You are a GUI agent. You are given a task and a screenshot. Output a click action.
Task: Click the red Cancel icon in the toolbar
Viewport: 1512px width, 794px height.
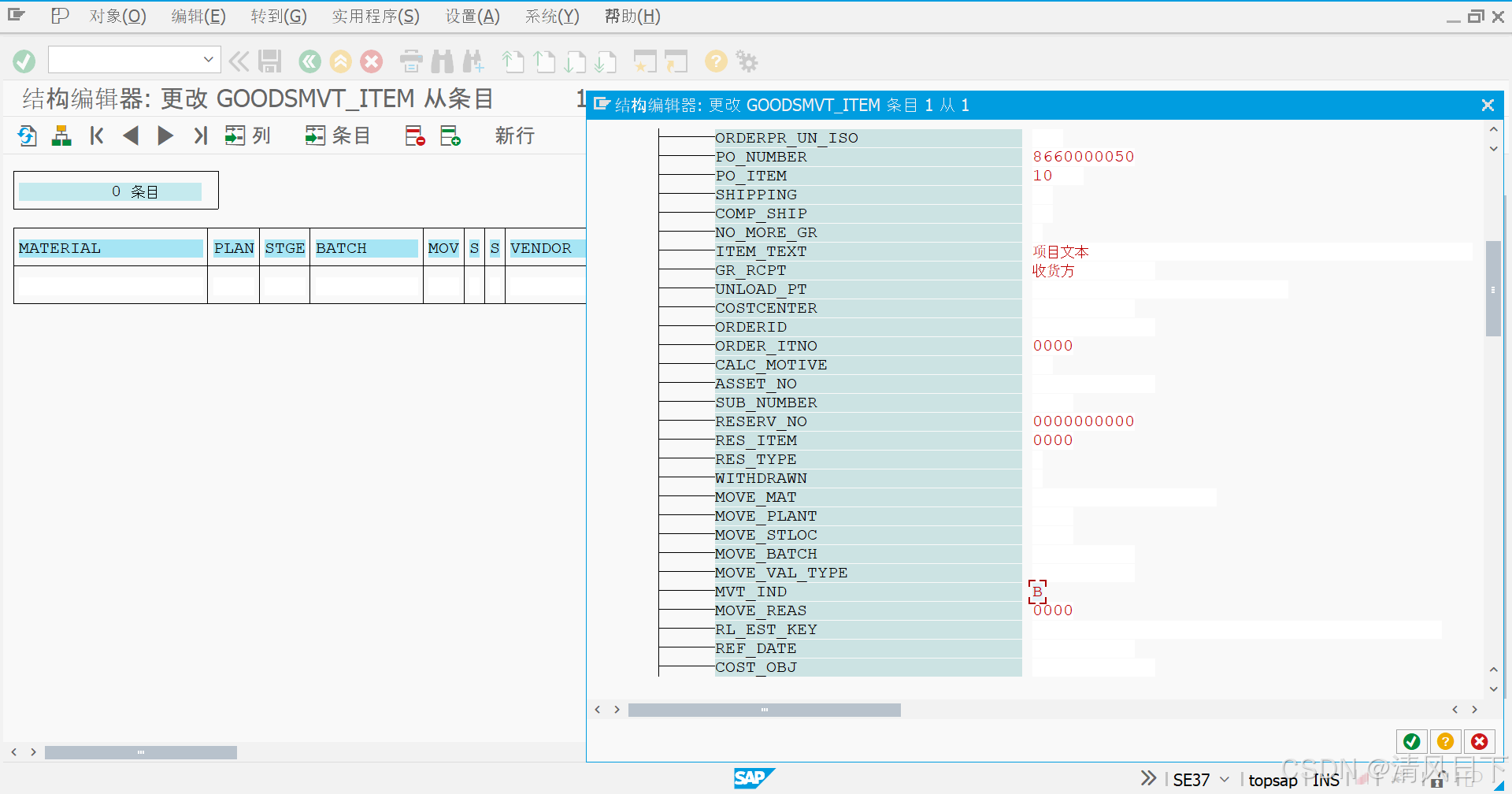(371, 61)
